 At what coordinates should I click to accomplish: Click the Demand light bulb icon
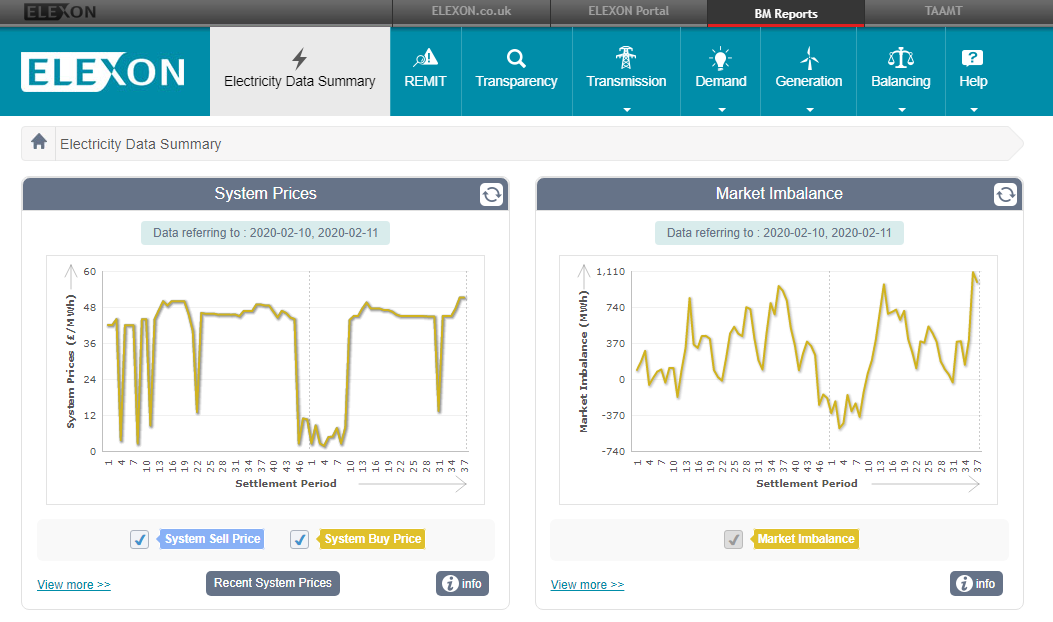click(721, 58)
